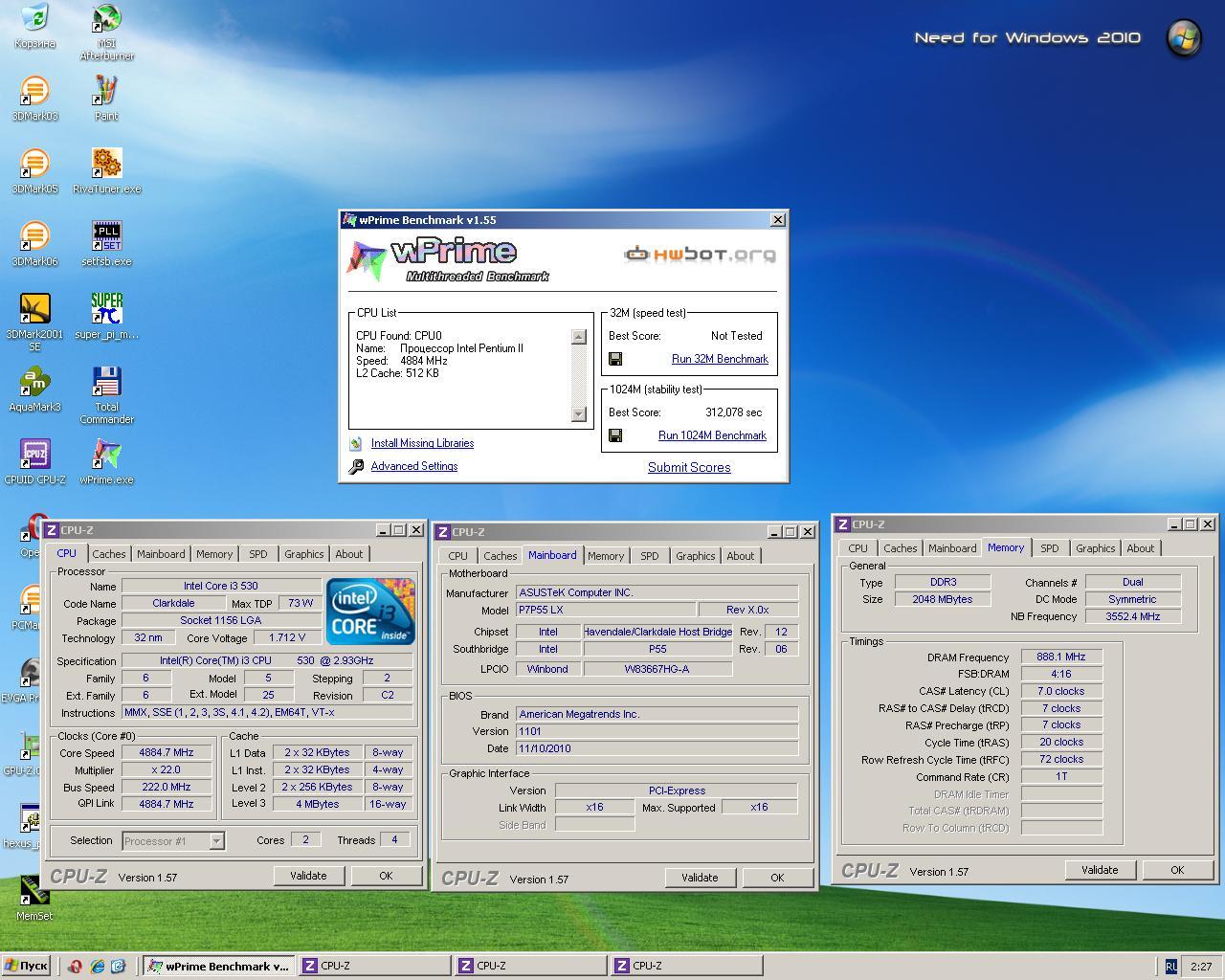Close the wPrime Benchmark window
The height and width of the screenshot is (980, 1225).
[x=777, y=220]
